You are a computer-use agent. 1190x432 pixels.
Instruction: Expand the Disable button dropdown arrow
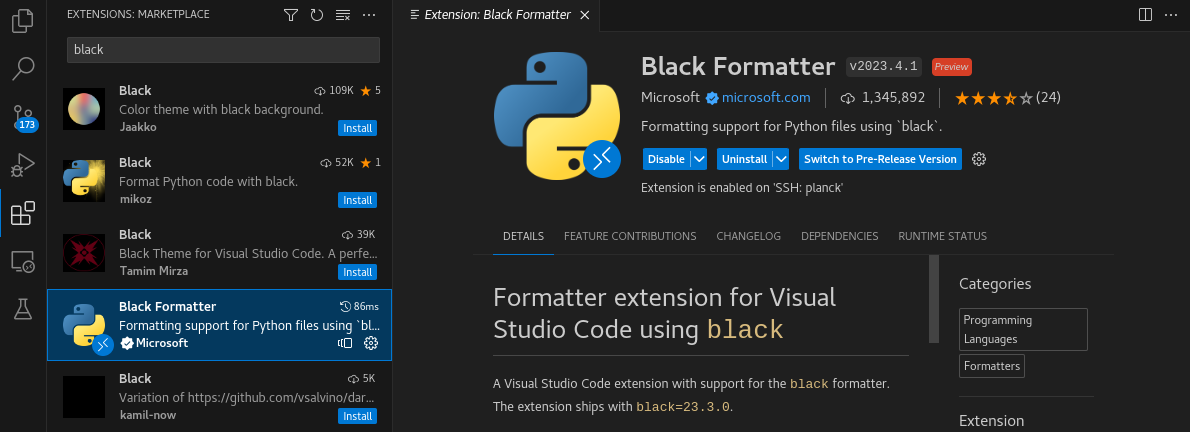pyautogui.click(x=699, y=159)
